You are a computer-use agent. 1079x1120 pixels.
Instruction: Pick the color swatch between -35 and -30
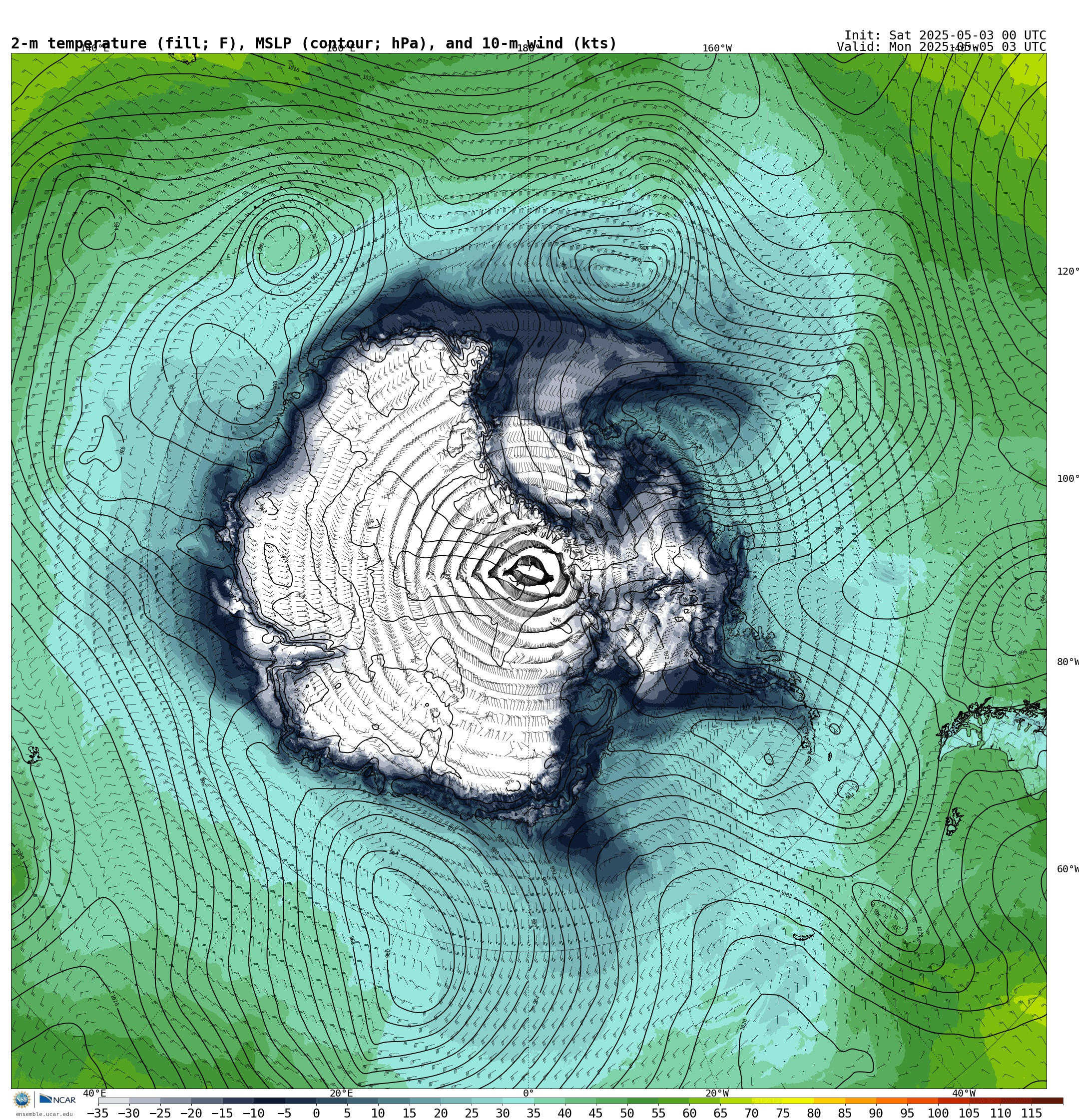point(114,1101)
